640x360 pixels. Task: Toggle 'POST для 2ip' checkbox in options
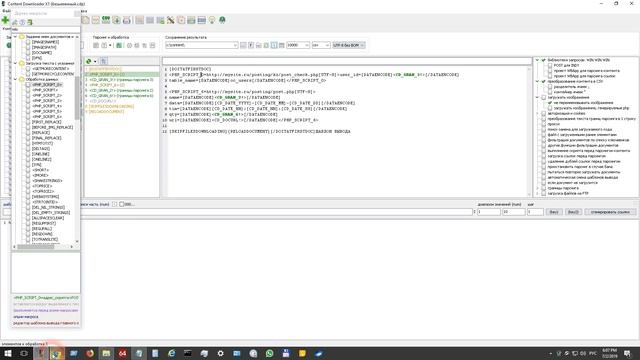pos(550,65)
